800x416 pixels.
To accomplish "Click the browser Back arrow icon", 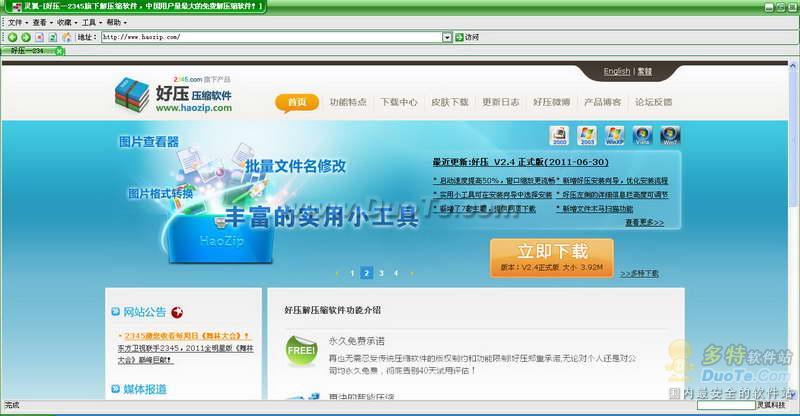I will click(12, 37).
